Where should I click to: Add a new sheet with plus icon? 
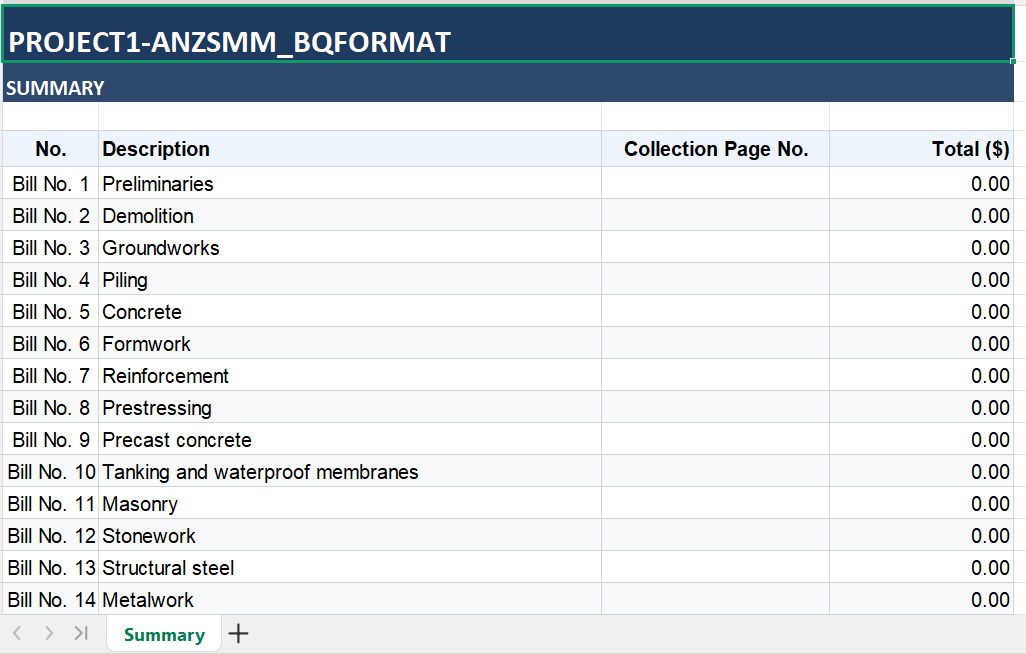238,634
